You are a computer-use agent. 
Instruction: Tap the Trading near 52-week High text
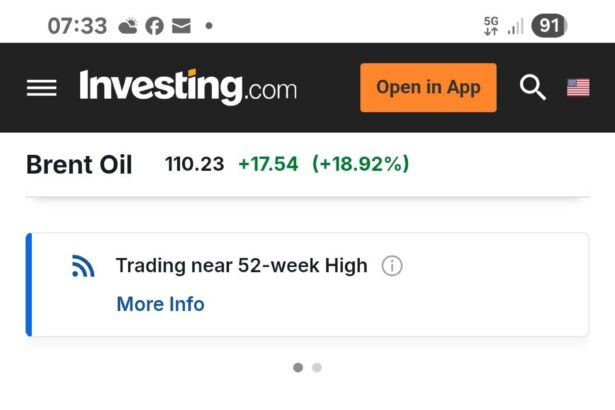coord(241,266)
